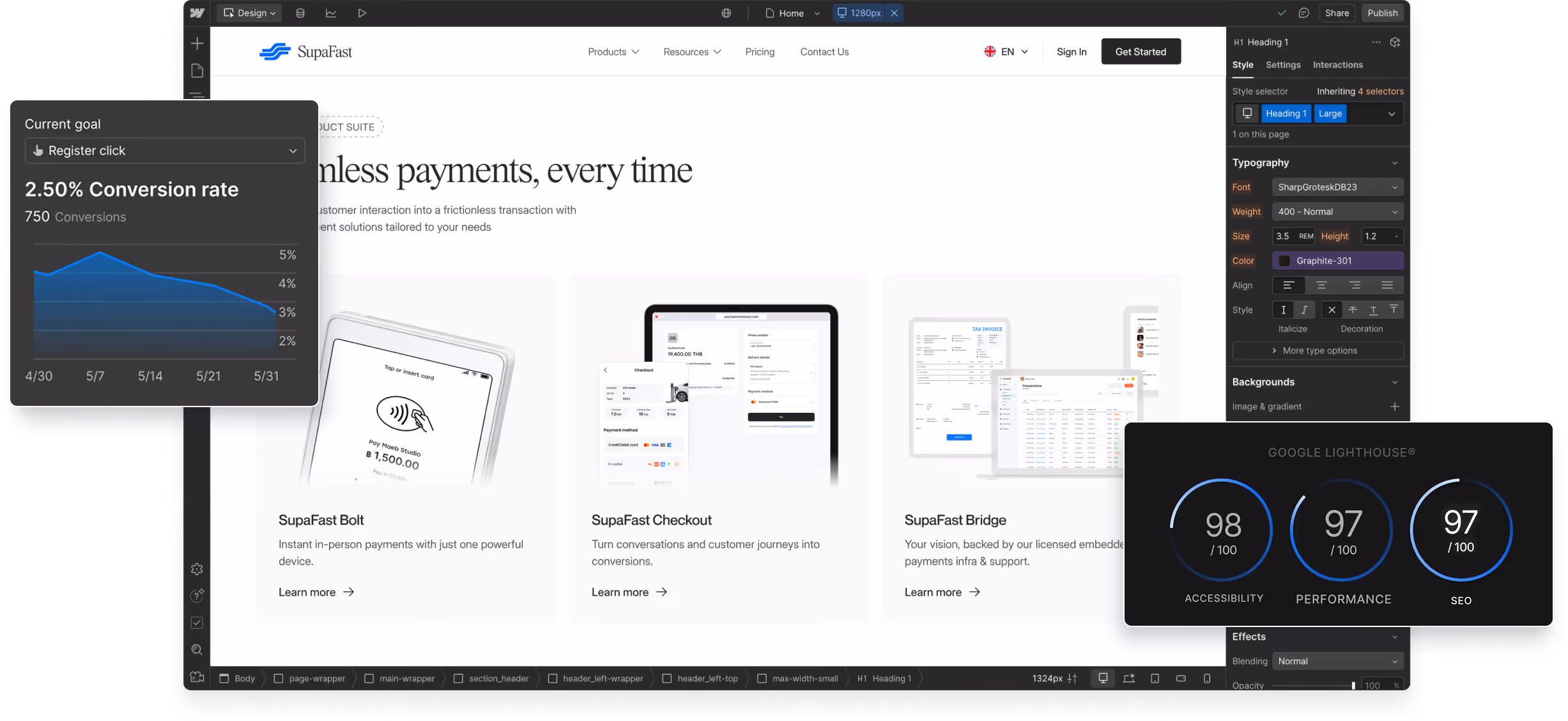Open the search tool in the left sidebar
The height and width of the screenshot is (721, 1568).
tap(197, 649)
